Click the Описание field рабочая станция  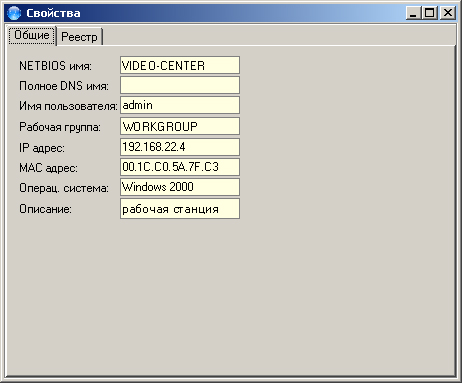pyautogui.click(x=180, y=209)
